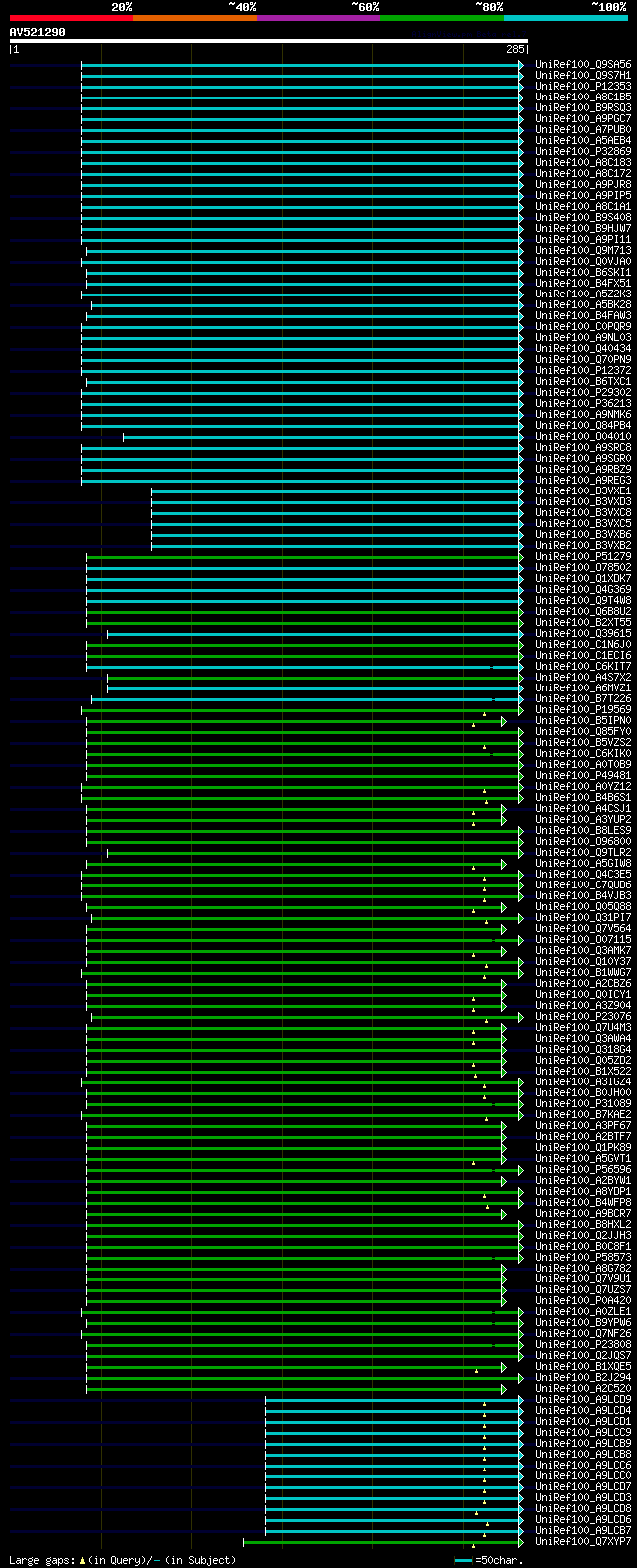Select the hit UniRef100_C6KIT7
The image size is (637, 1568).
pos(583,666)
